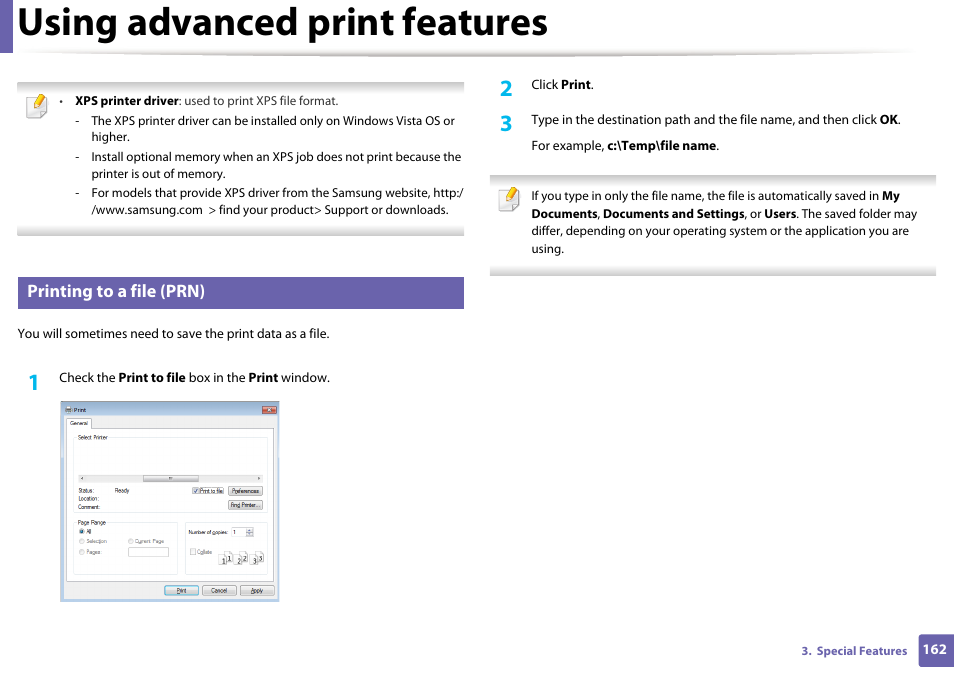954x675 pixels.
Task: Click the printer list scroll left arrow
Action: click(82, 478)
